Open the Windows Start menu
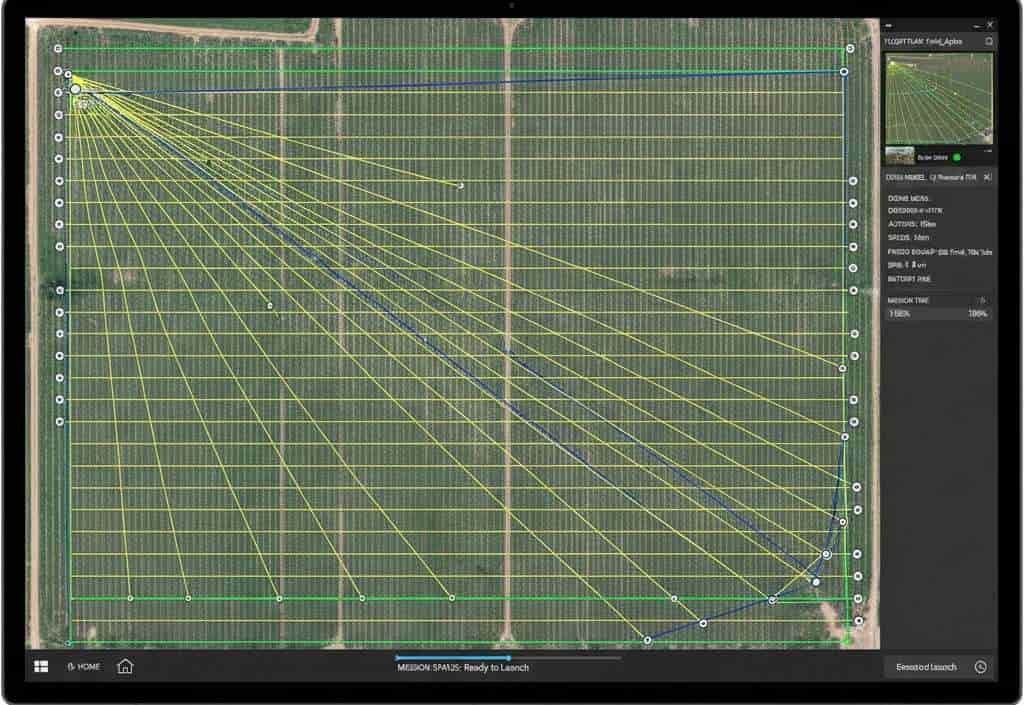The width and height of the screenshot is (1024, 705). click(x=40, y=667)
